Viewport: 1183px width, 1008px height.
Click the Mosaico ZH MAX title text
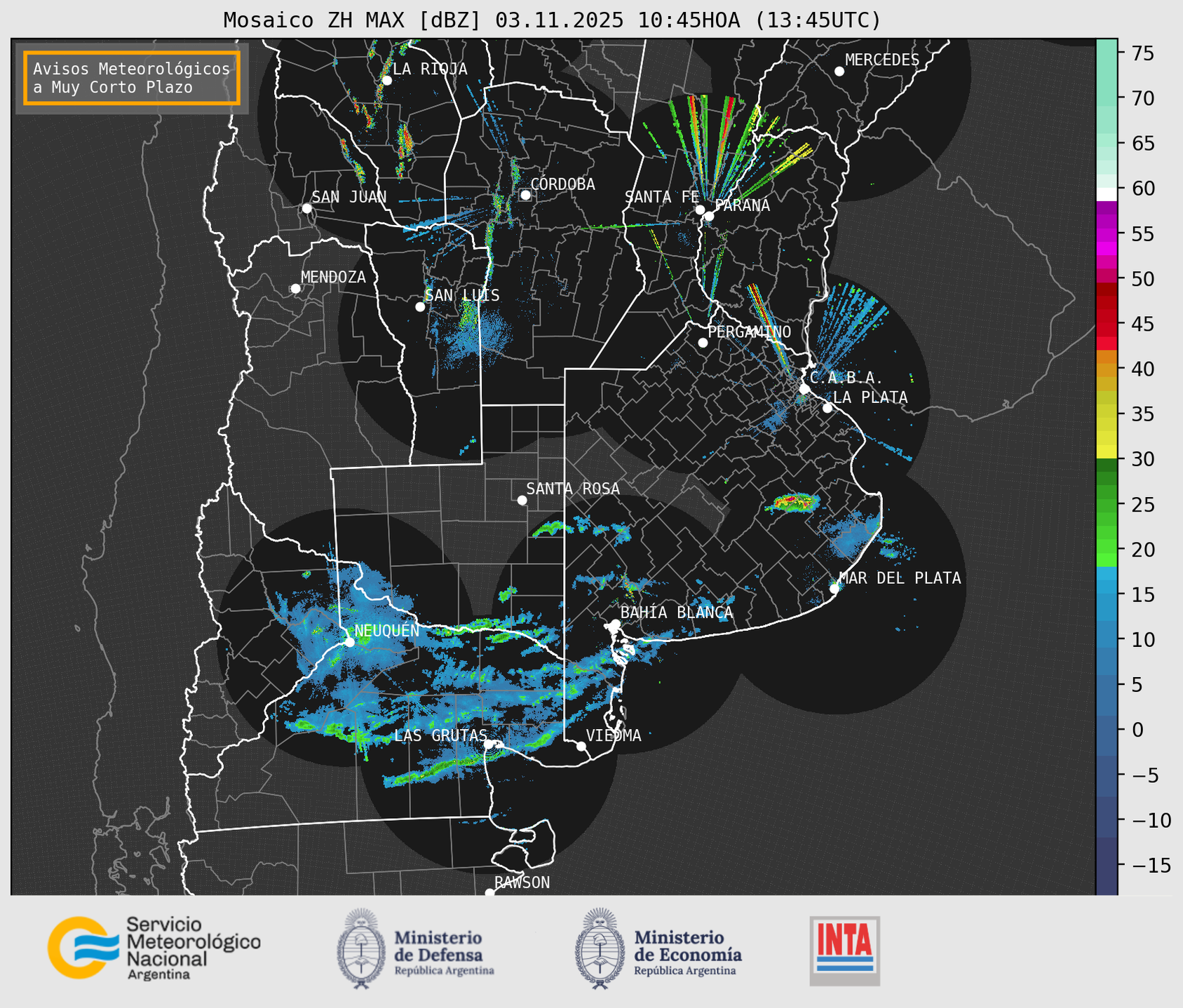[551, 20]
